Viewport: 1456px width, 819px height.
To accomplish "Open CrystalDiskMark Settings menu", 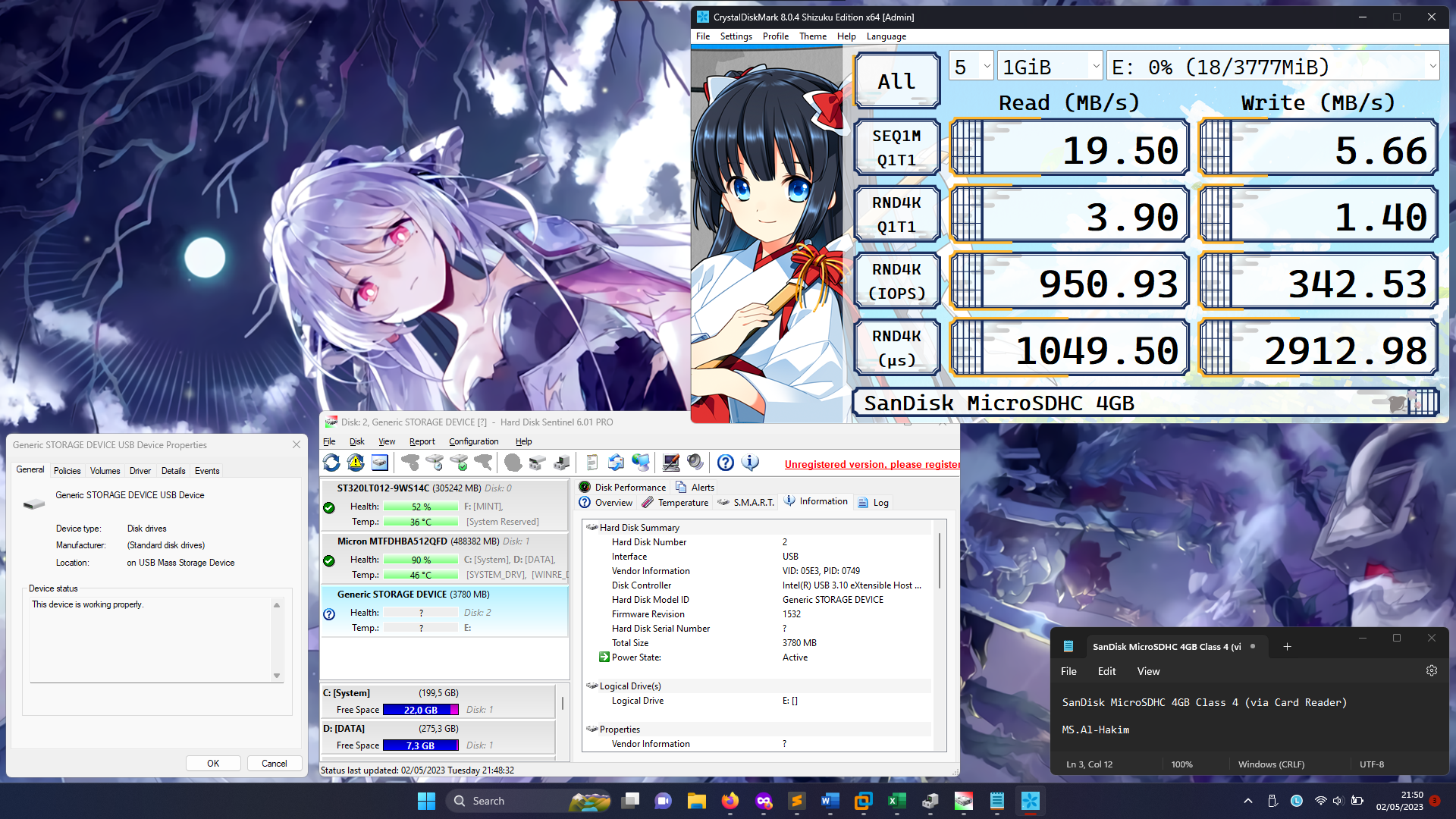I will [736, 36].
